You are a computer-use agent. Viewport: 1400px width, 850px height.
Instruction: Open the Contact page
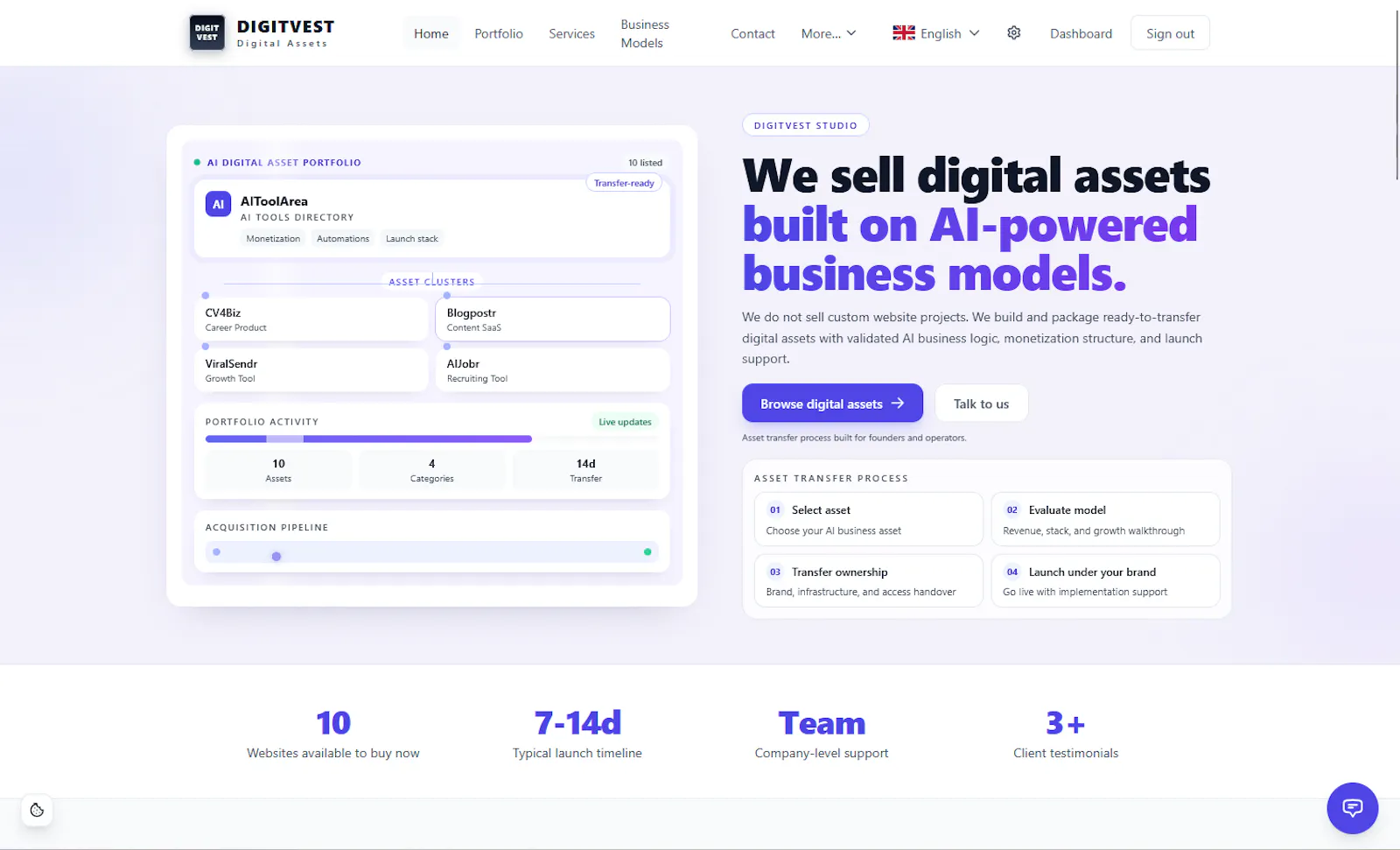(x=753, y=33)
